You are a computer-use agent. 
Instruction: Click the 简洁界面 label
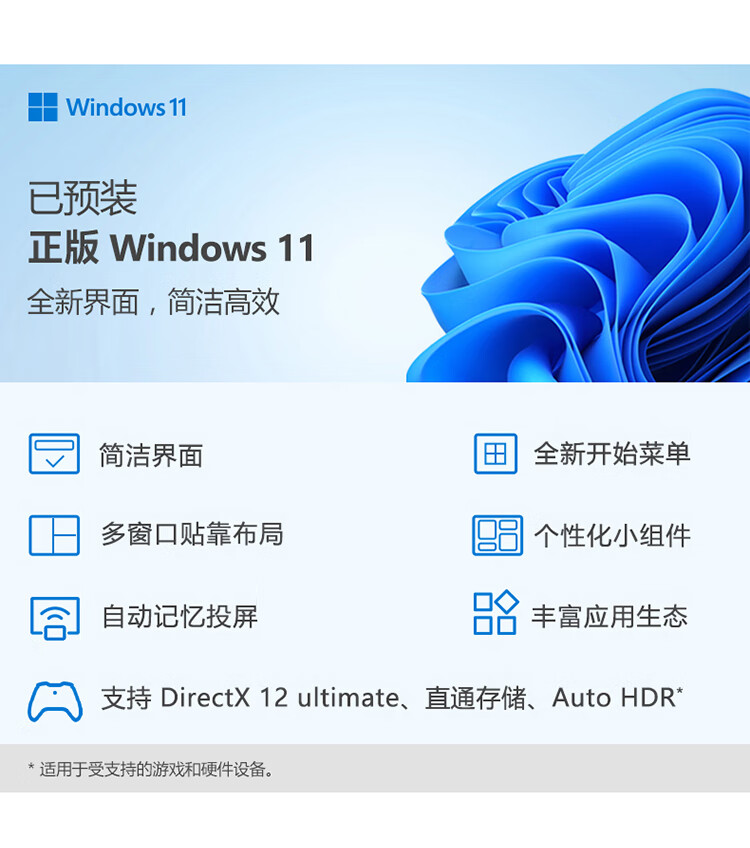point(151,455)
